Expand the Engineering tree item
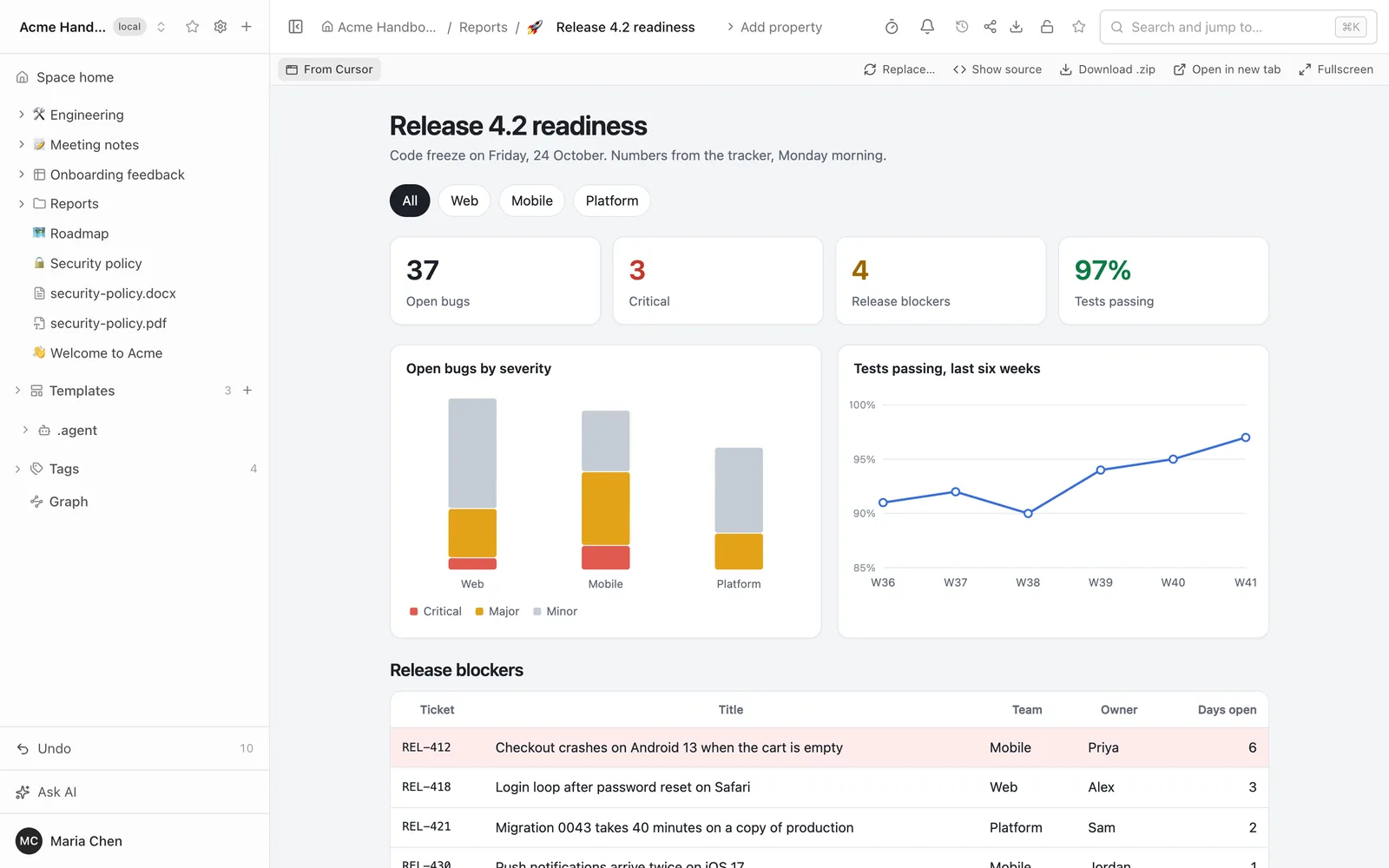Viewport: 1389px width, 868px height. [22, 115]
